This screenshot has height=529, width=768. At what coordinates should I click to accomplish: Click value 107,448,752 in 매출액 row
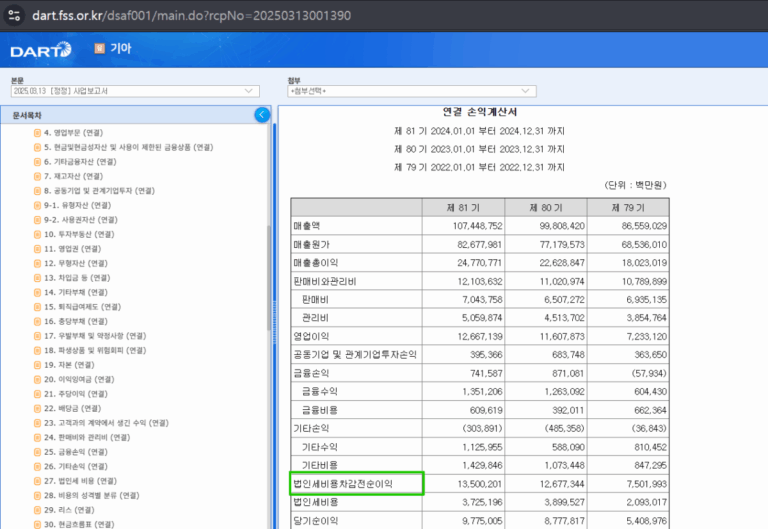click(x=478, y=226)
